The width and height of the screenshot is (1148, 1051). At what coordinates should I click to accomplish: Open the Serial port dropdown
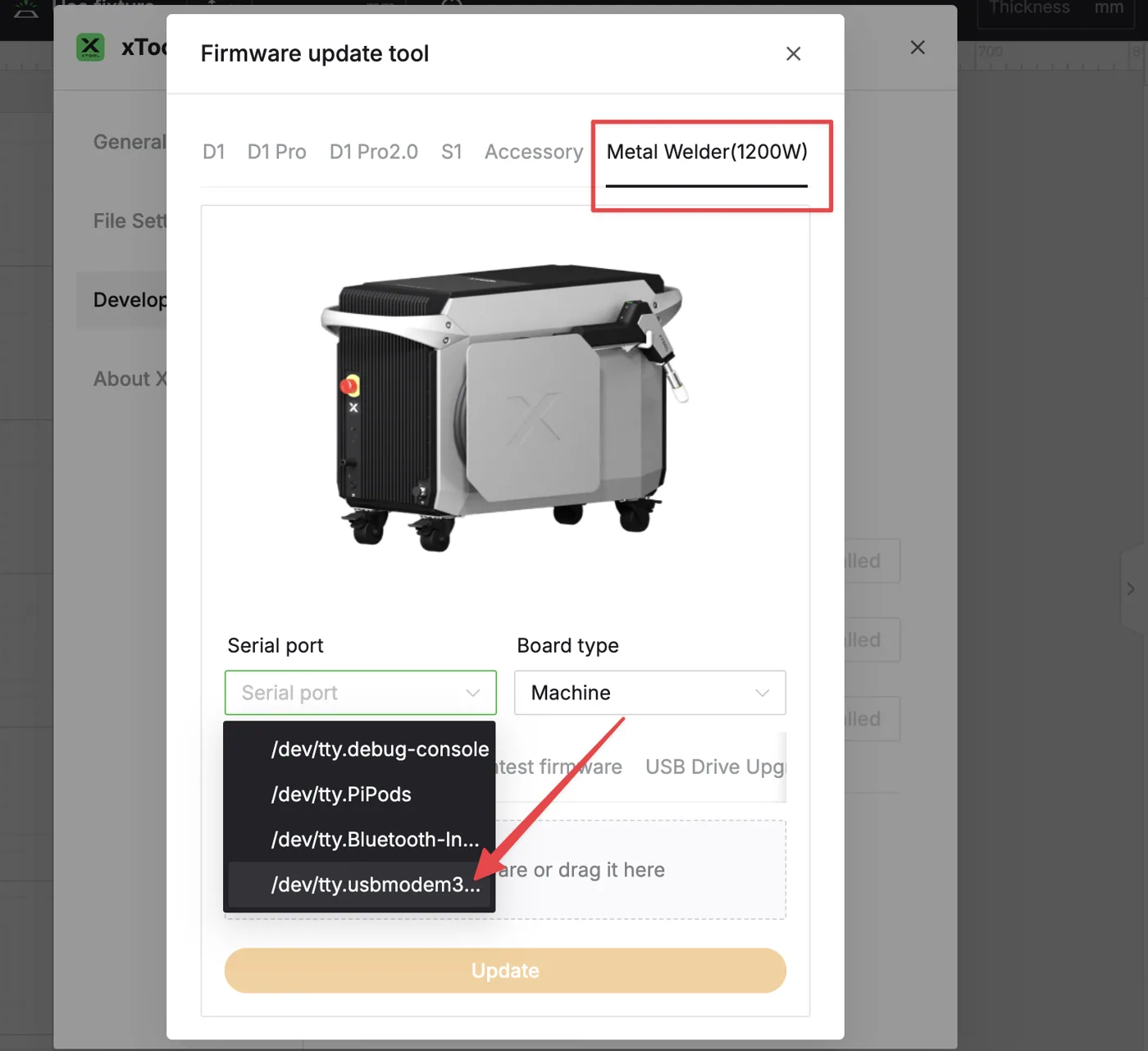point(361,693)
